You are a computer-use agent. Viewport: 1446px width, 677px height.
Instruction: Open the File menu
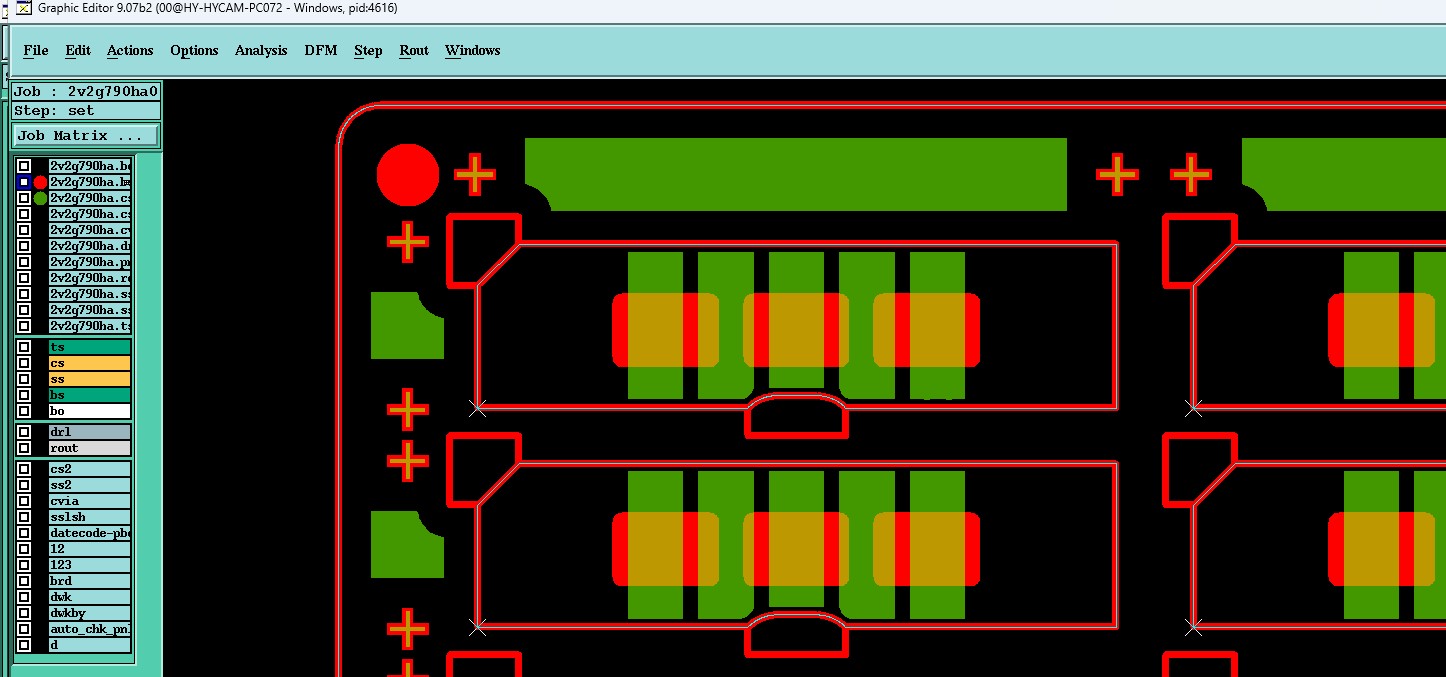35,50
